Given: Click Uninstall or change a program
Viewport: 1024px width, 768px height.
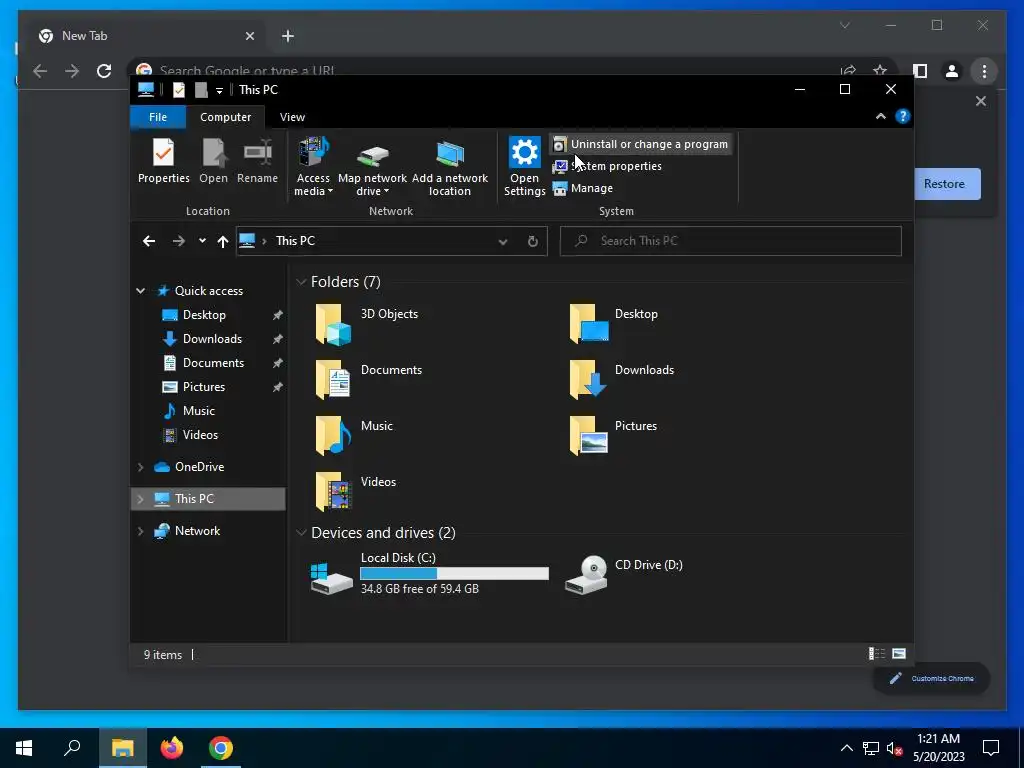Looking at the screenshot, I should (x=641, y=144).
